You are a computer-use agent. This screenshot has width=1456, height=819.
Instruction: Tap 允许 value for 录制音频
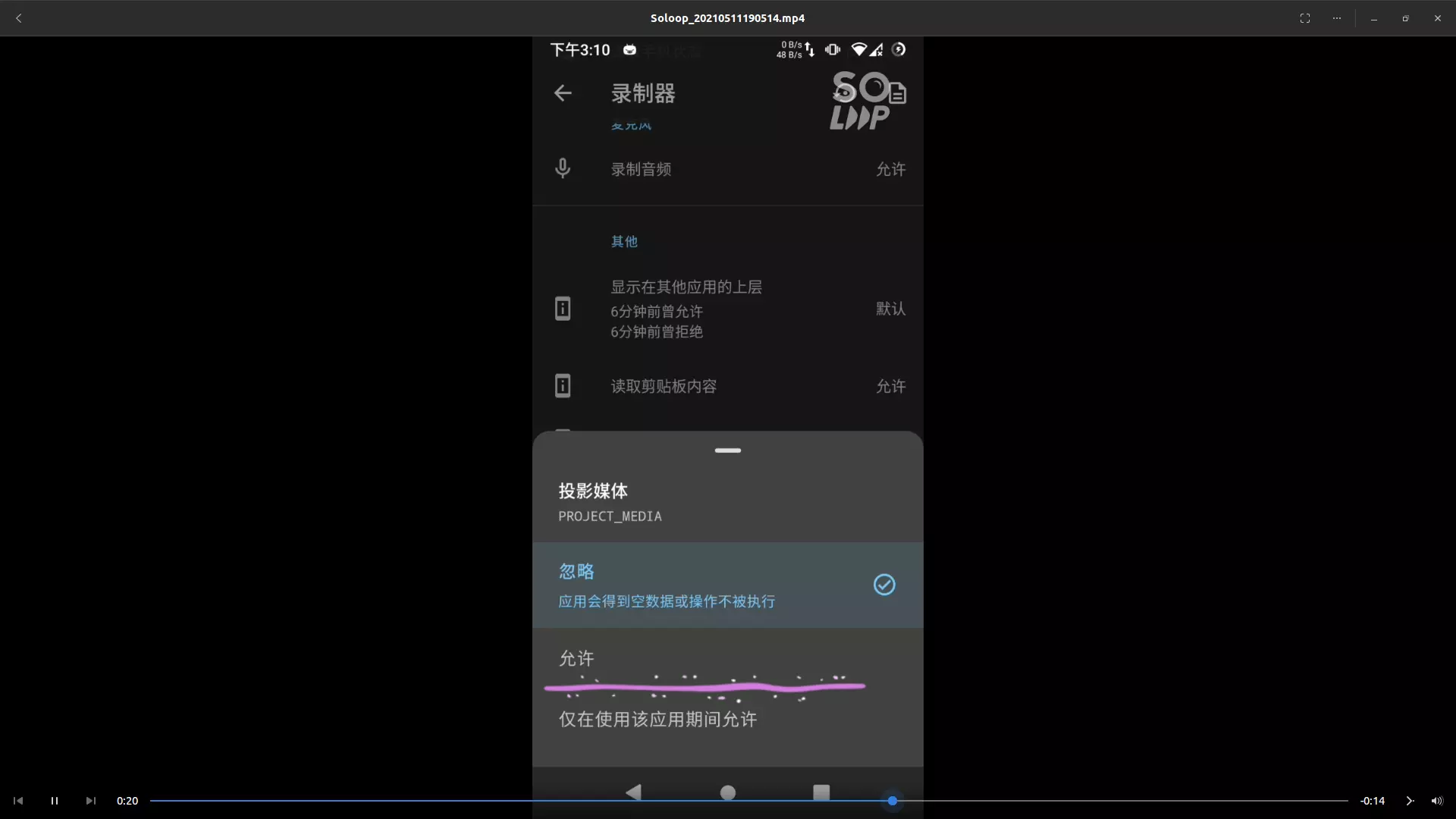891,169
